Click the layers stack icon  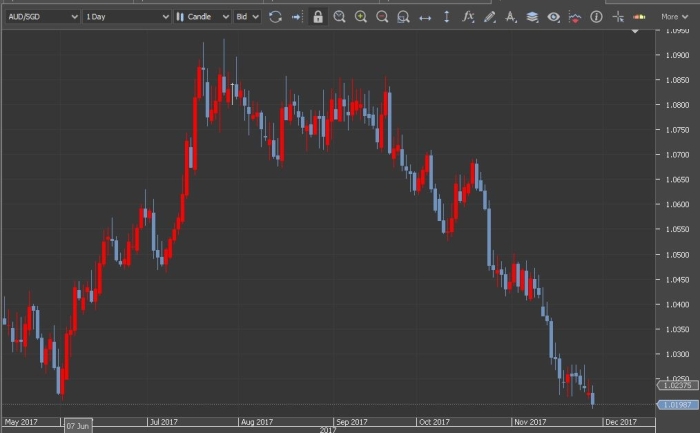pos(532,17)
